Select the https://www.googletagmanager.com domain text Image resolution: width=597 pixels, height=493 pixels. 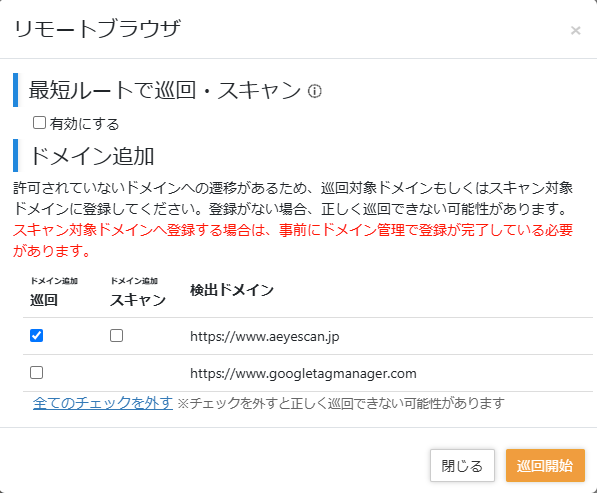[303, 373]
